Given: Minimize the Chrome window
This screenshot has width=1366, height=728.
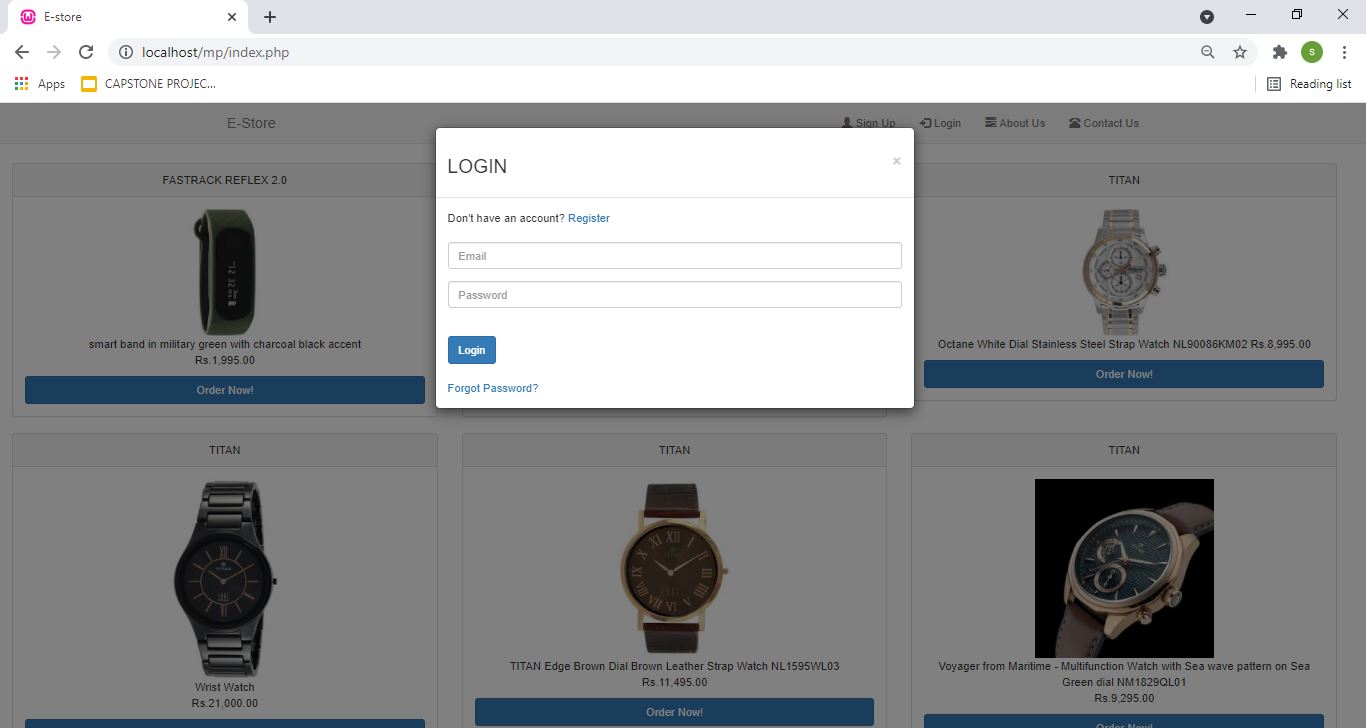Looking at the screenshot, I should (1252, 15).
